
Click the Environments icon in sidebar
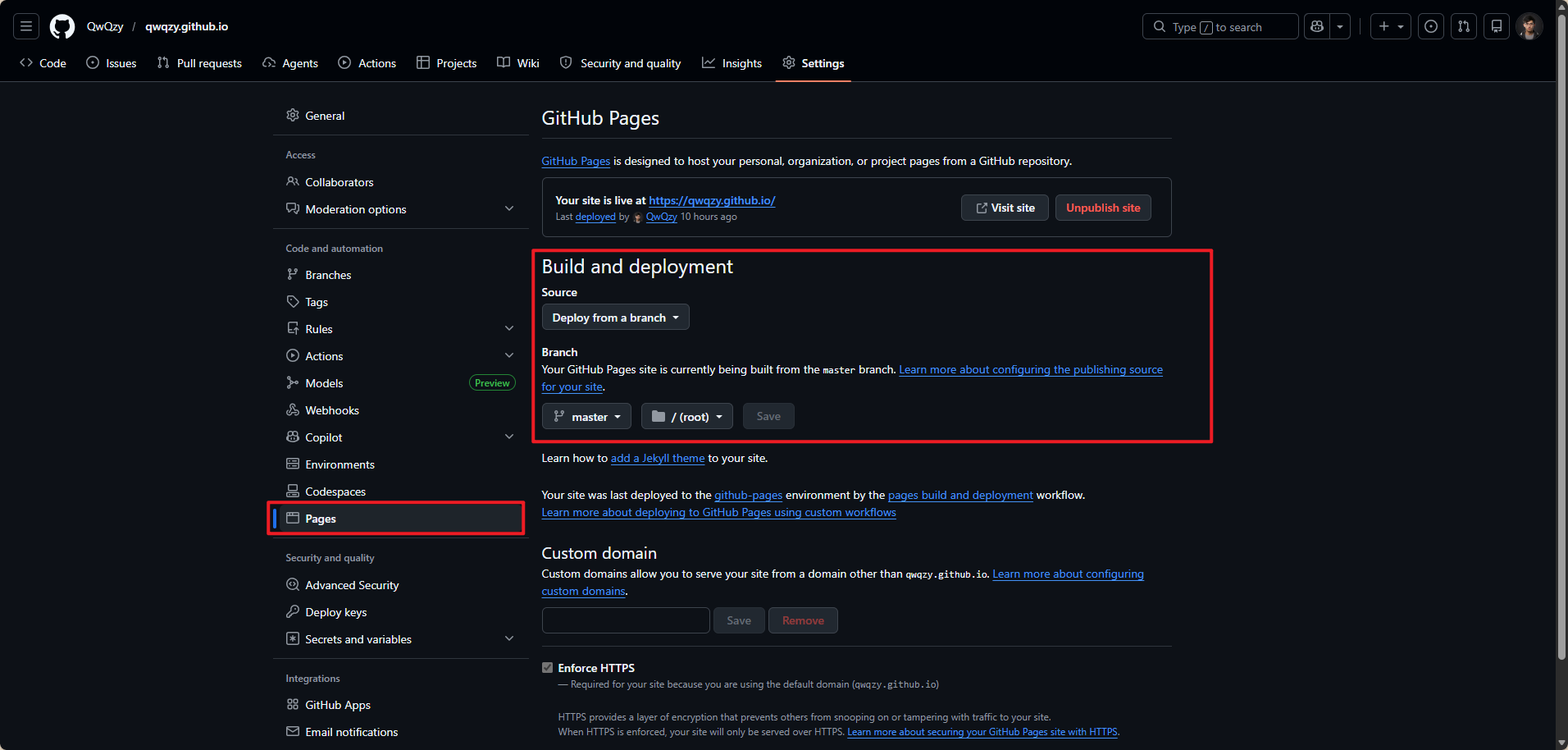[x=293, y=464]
